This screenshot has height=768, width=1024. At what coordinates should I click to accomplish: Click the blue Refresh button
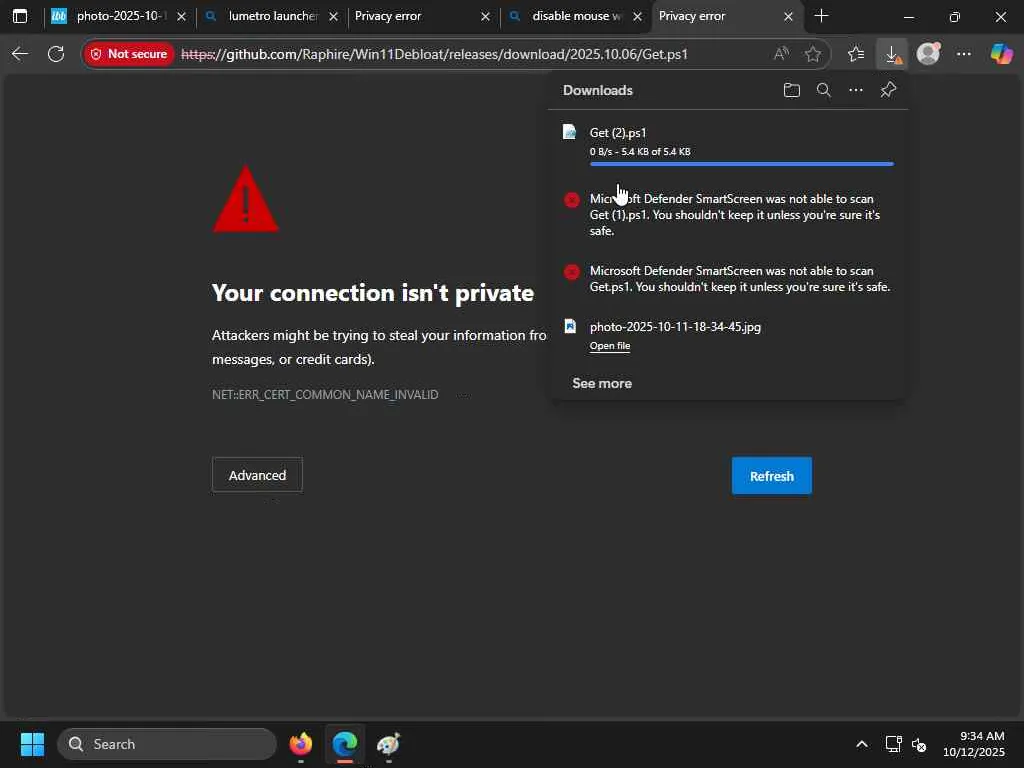click(772, 476)
